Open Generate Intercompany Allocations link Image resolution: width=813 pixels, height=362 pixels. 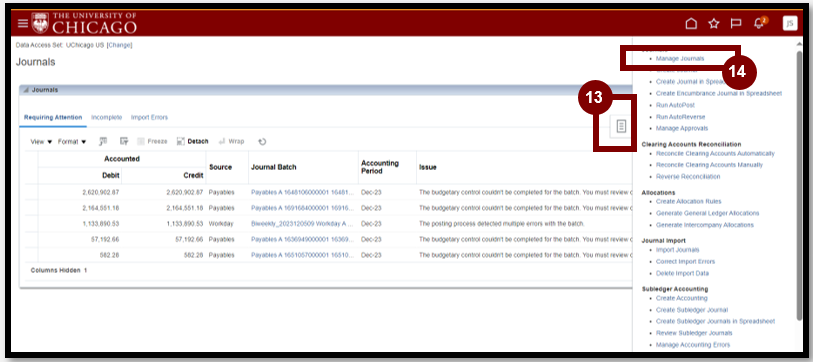click(705, 225)
